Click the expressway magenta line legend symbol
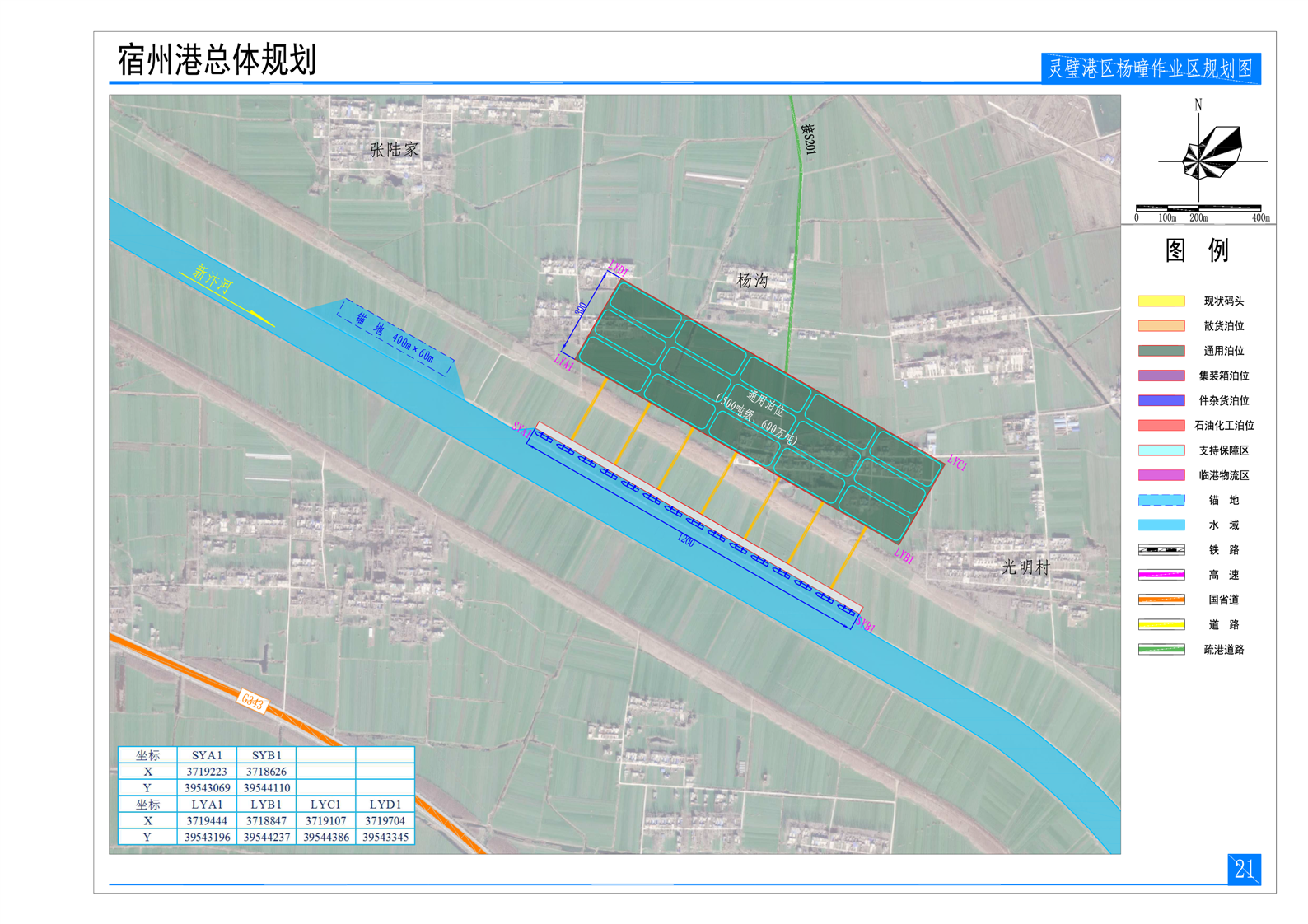The width and height of the screenshot is (1308, 924). (1161, 575)
